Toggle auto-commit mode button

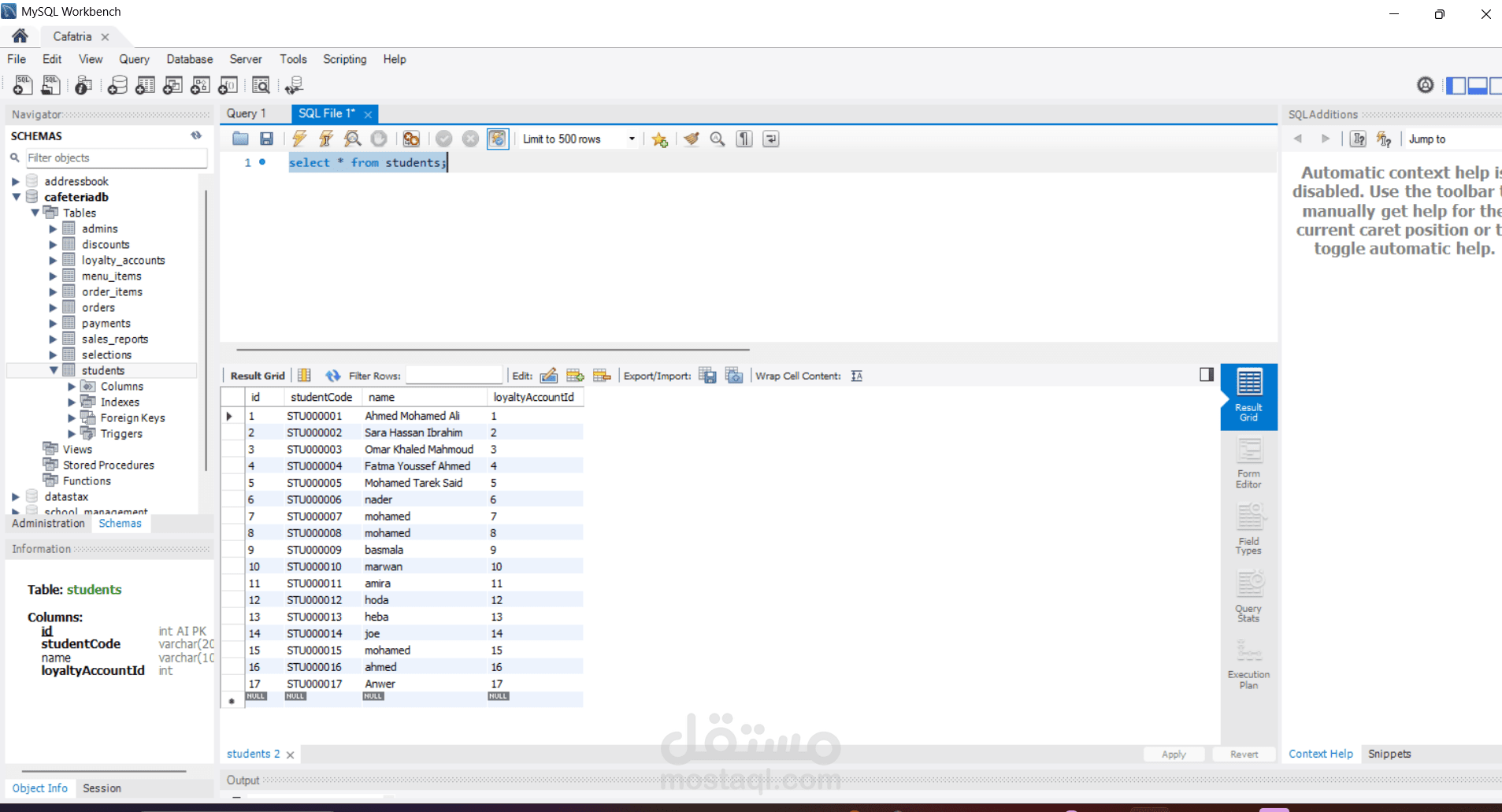(x=498, y=139)
